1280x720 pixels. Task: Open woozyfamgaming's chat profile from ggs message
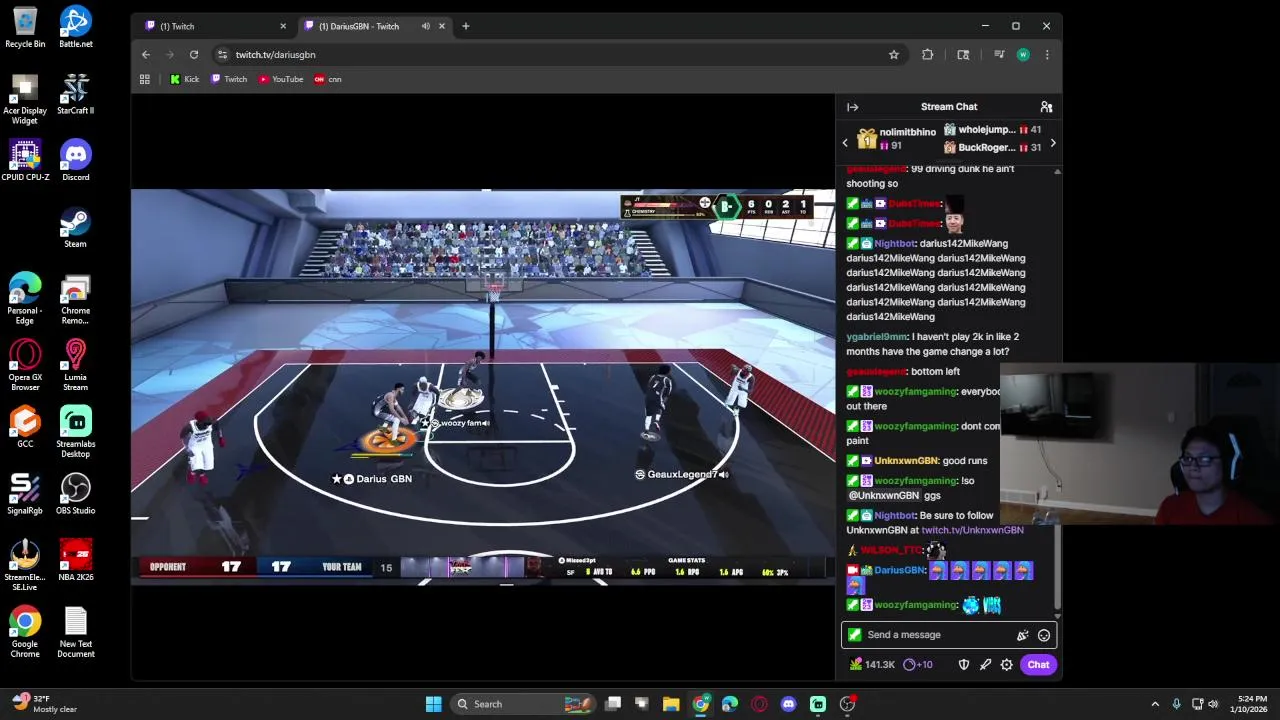pos(915,481)
